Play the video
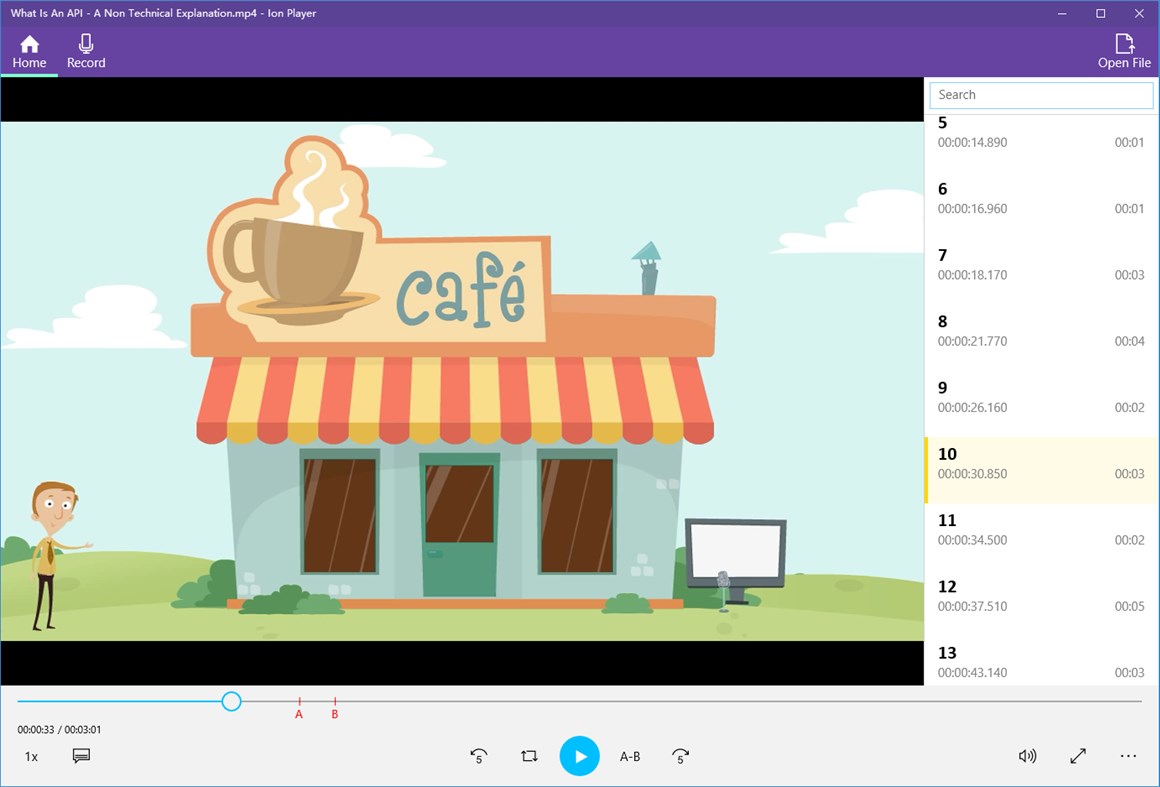The height and width of the screenshot is (787, 1160). point(579,756)
